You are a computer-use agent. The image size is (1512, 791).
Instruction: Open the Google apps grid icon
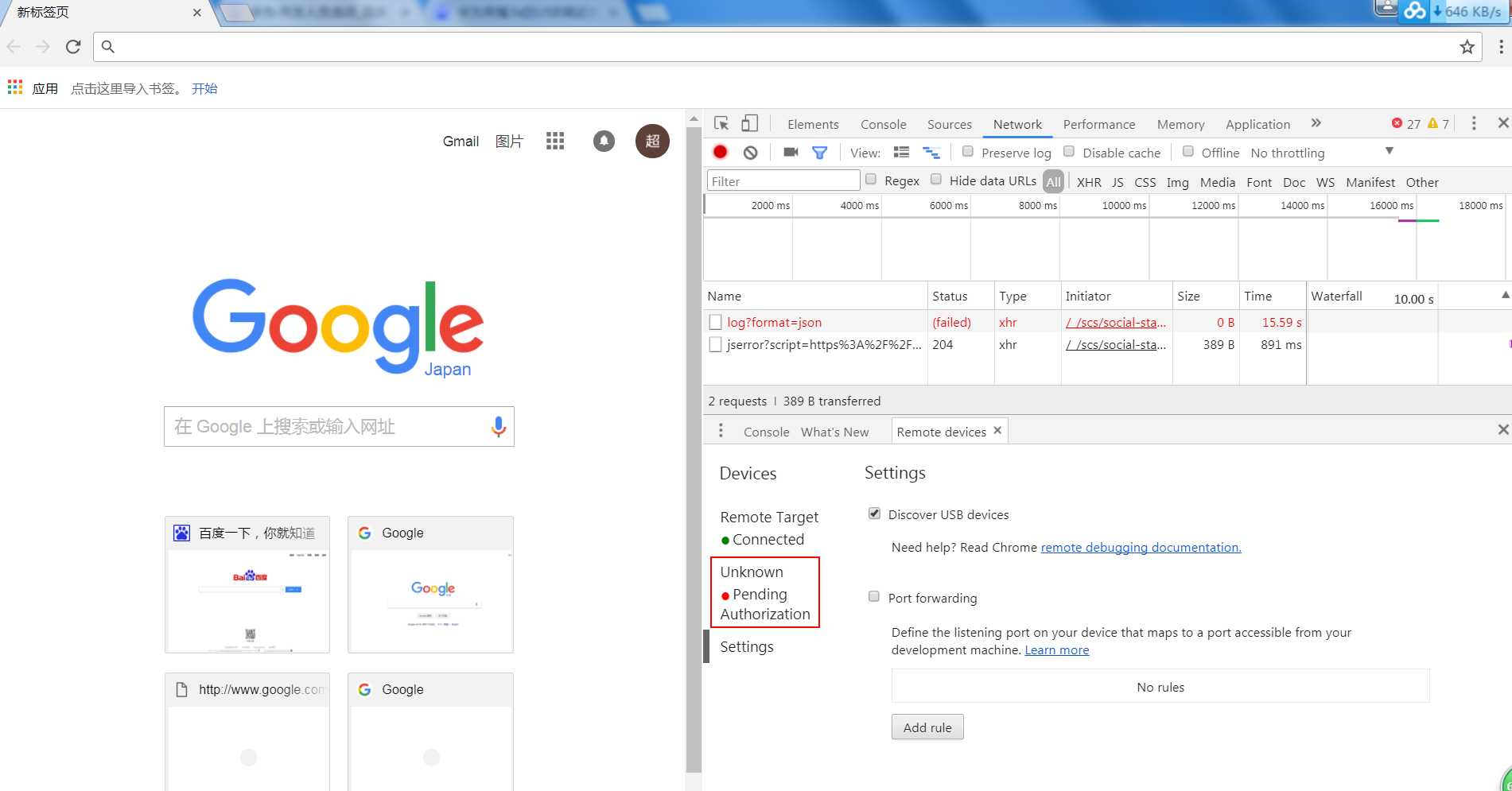tap(555, 141)
